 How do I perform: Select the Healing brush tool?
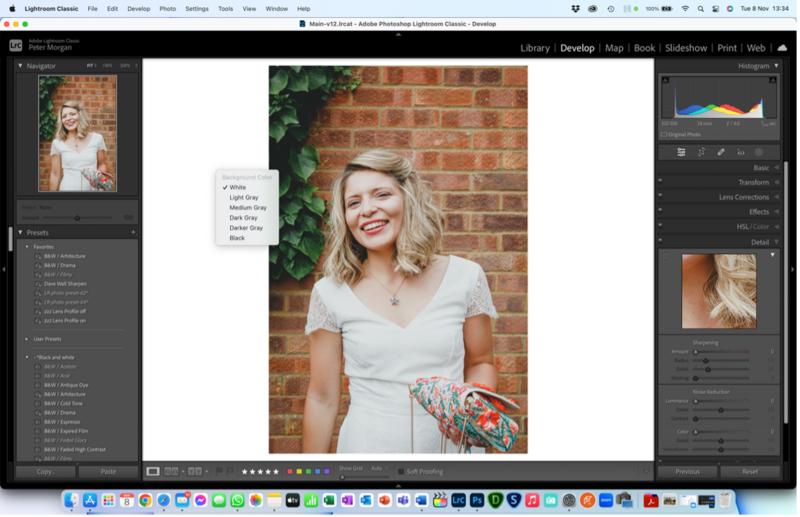coord(720,152)
